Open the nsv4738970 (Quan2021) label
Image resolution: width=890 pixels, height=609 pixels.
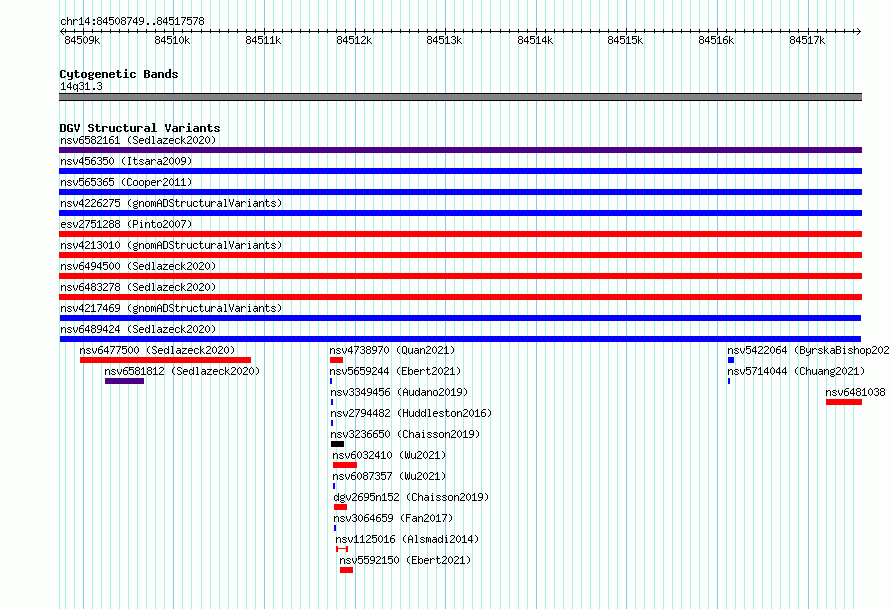click(392, 350)
